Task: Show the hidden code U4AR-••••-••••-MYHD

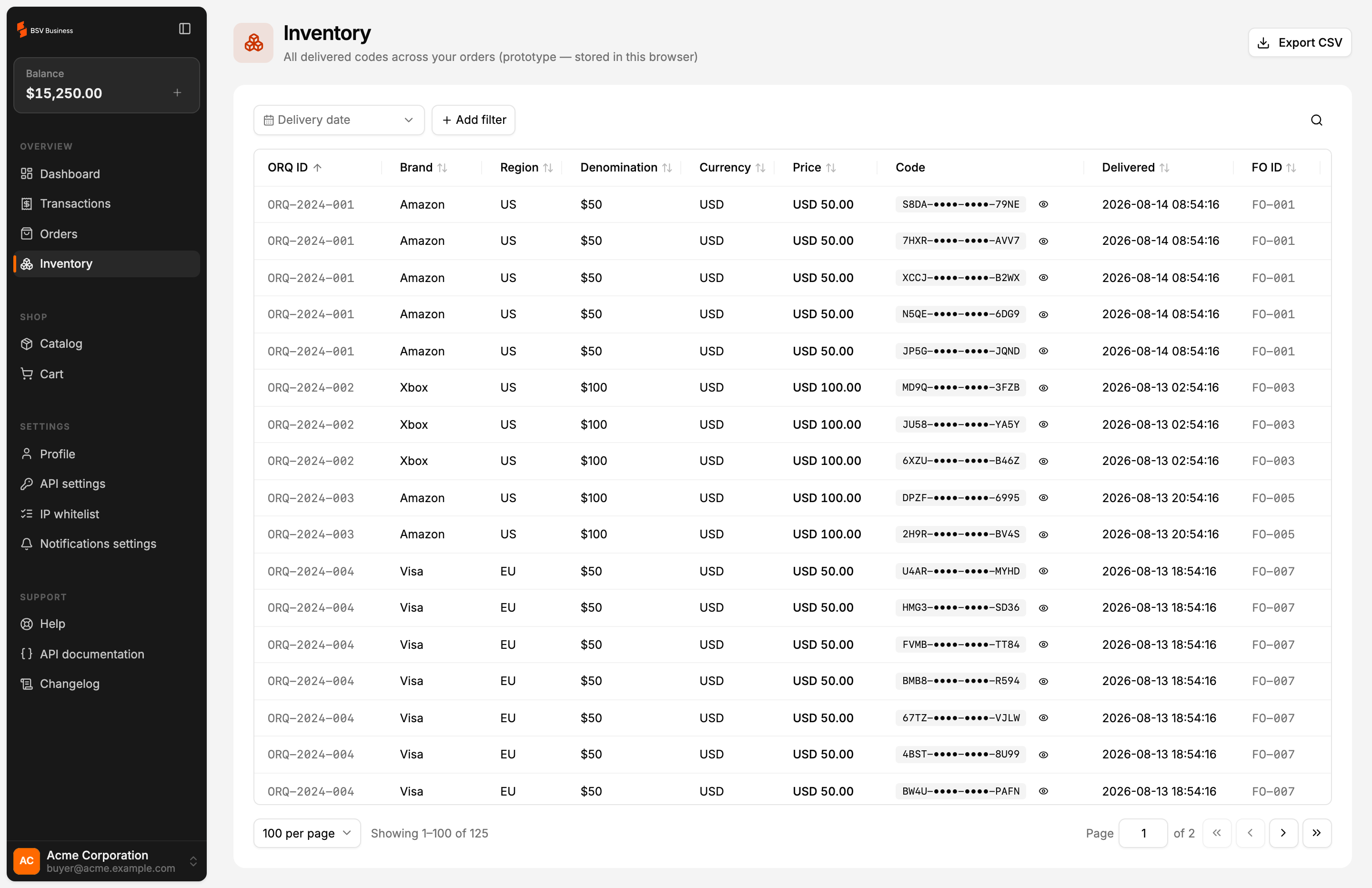Action: [1043, 571]
